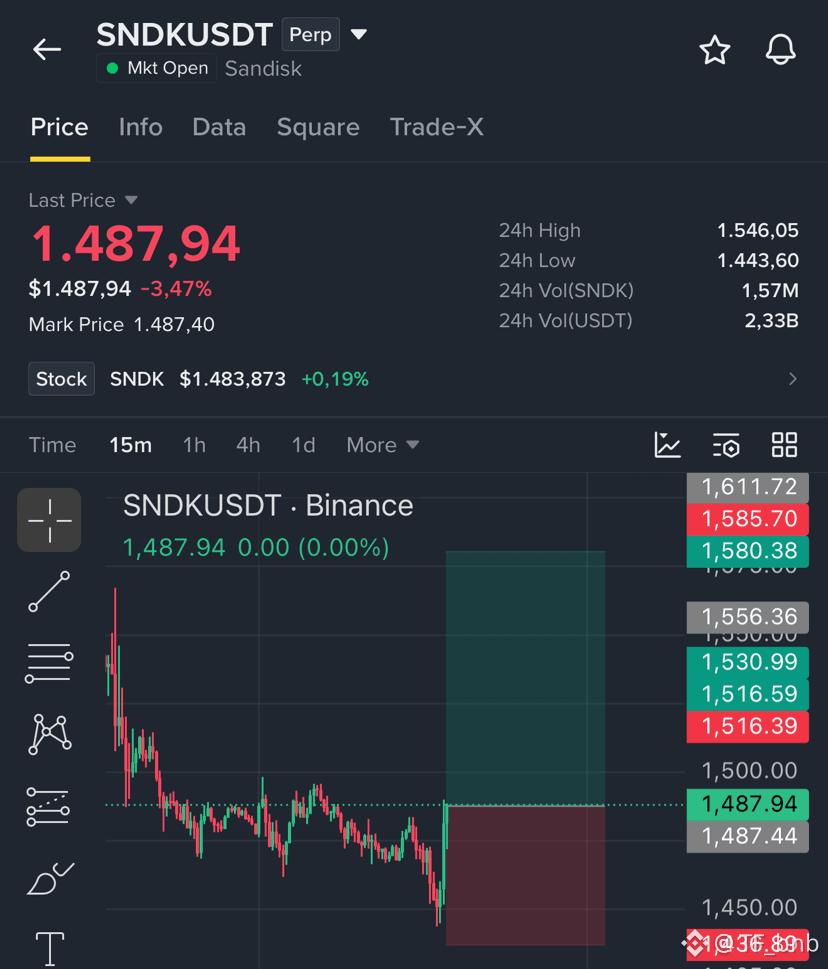Select the 15m chart interval
This screenshot has height=969, width=828.
(130, 445)
